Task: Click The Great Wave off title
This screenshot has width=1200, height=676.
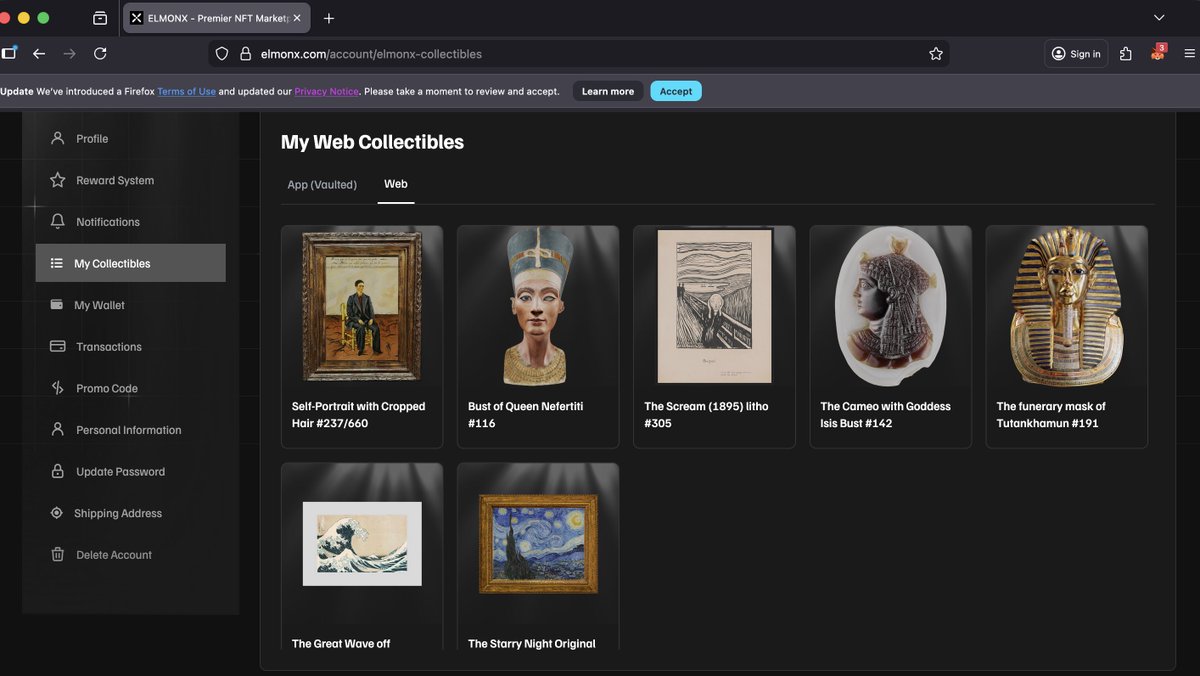Action: tap(341, 644)
